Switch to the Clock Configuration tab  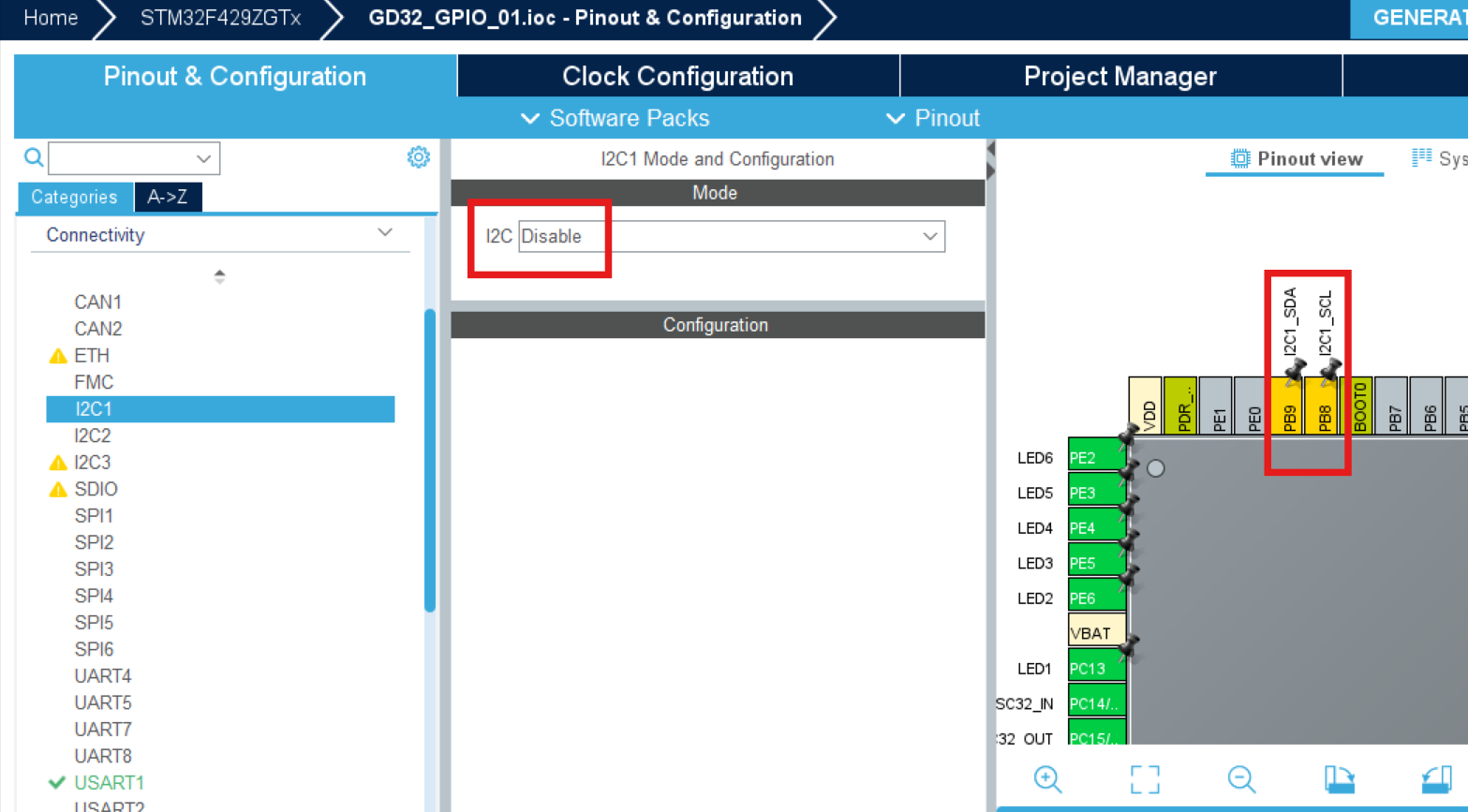[678, 76]
